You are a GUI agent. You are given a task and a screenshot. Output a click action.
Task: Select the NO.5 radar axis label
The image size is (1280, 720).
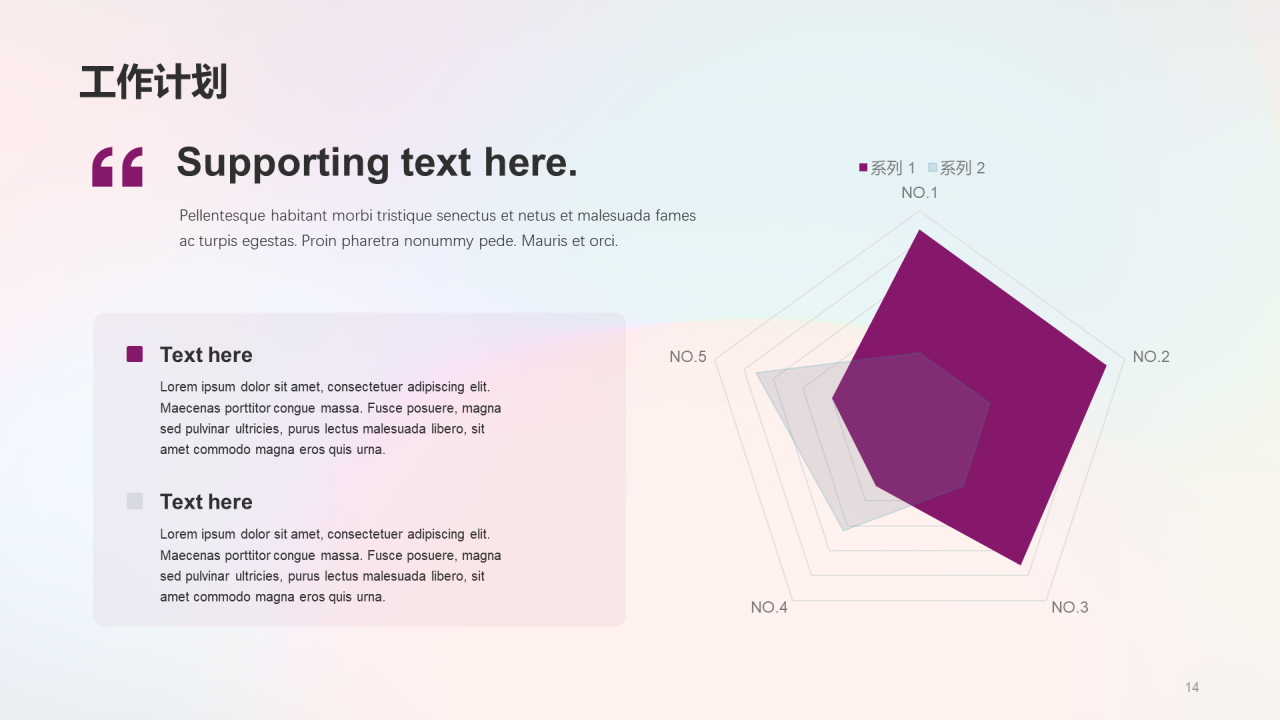tap(688, 357)
